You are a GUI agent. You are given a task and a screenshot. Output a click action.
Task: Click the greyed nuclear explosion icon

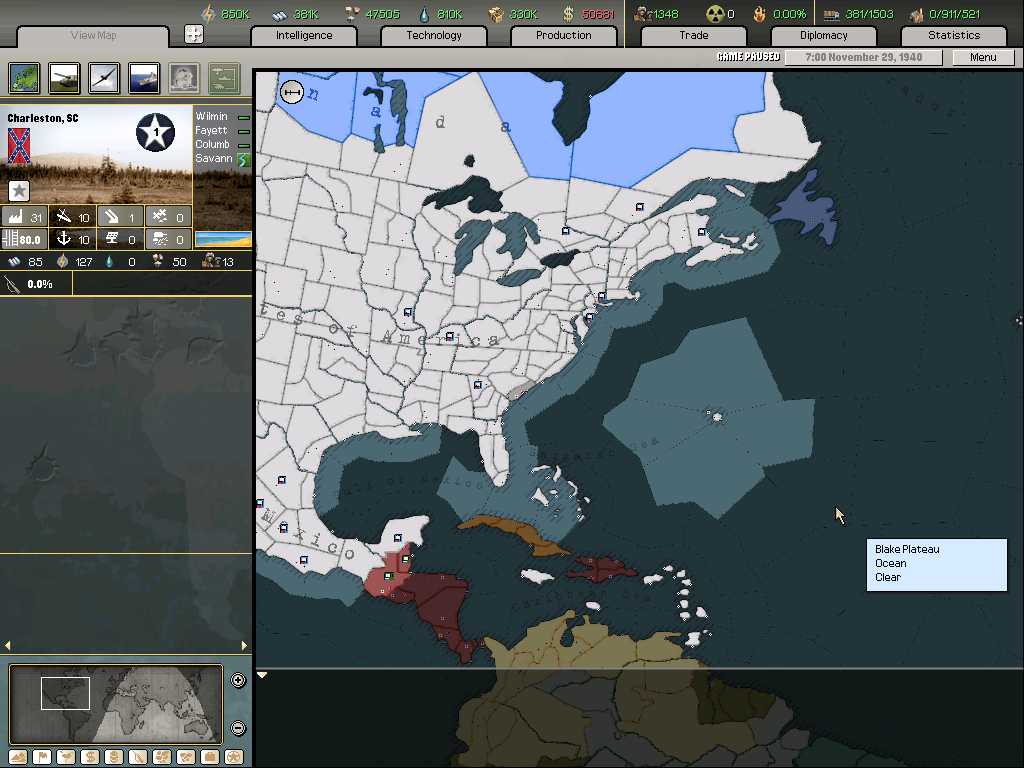click(x=184, y=78)
